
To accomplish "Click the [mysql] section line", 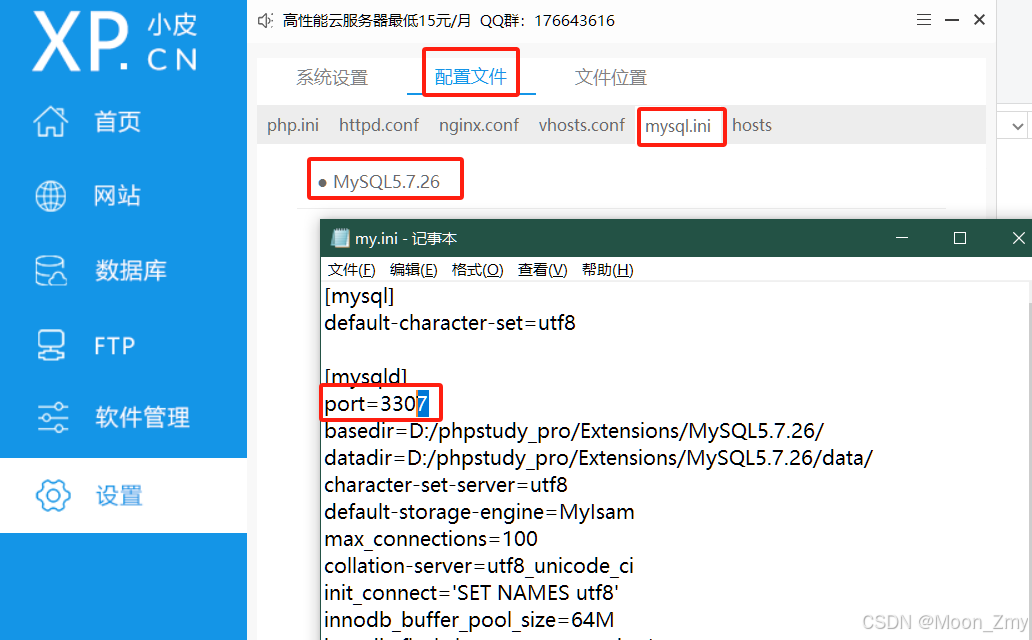I will coord(359,296).
